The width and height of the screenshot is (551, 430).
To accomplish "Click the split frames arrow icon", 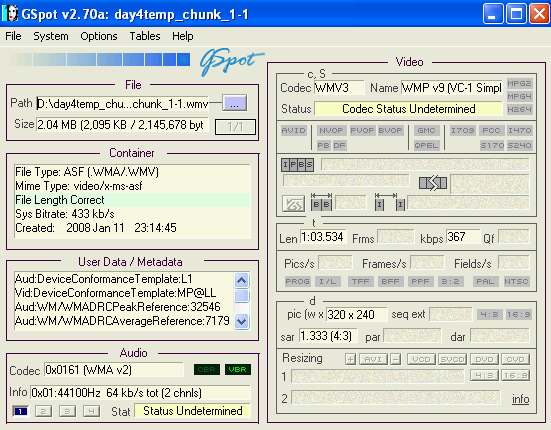I will [x=433, y=183].
